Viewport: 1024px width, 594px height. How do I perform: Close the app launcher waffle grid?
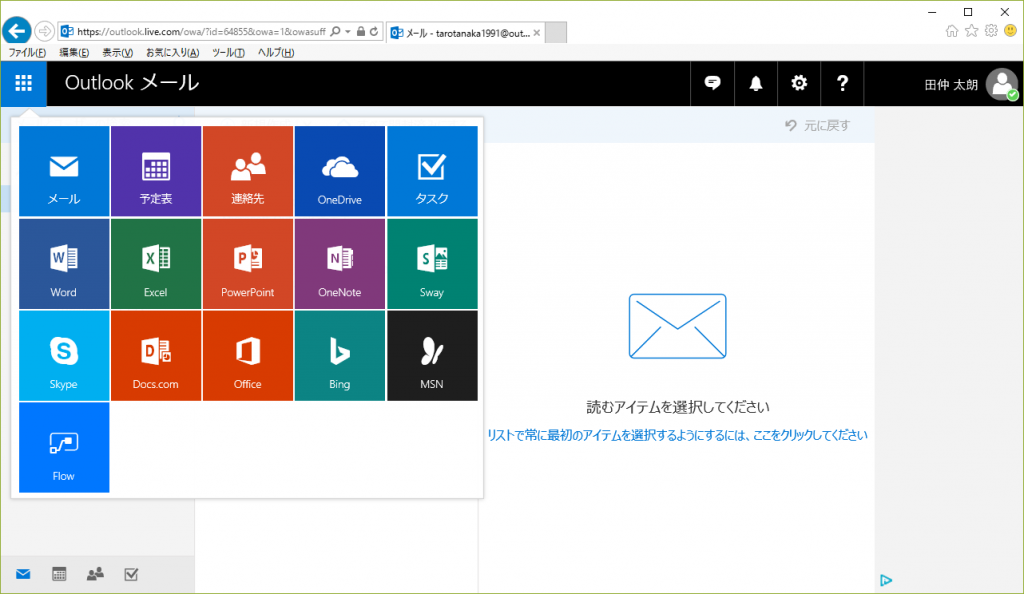24,83
